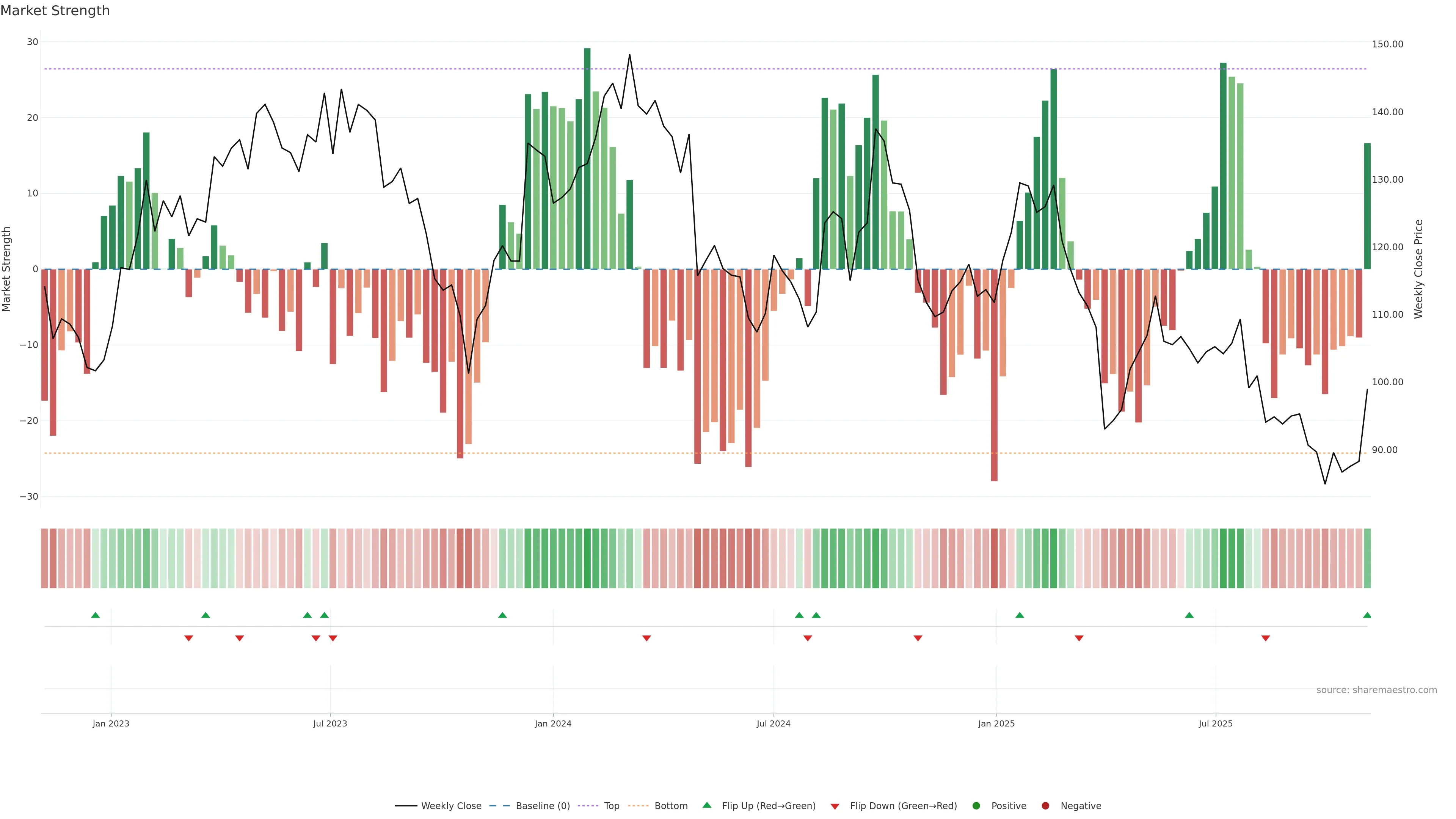Click the Top purple dotted legend item
The image size is (1456, 819).
(x=612, y=806)
